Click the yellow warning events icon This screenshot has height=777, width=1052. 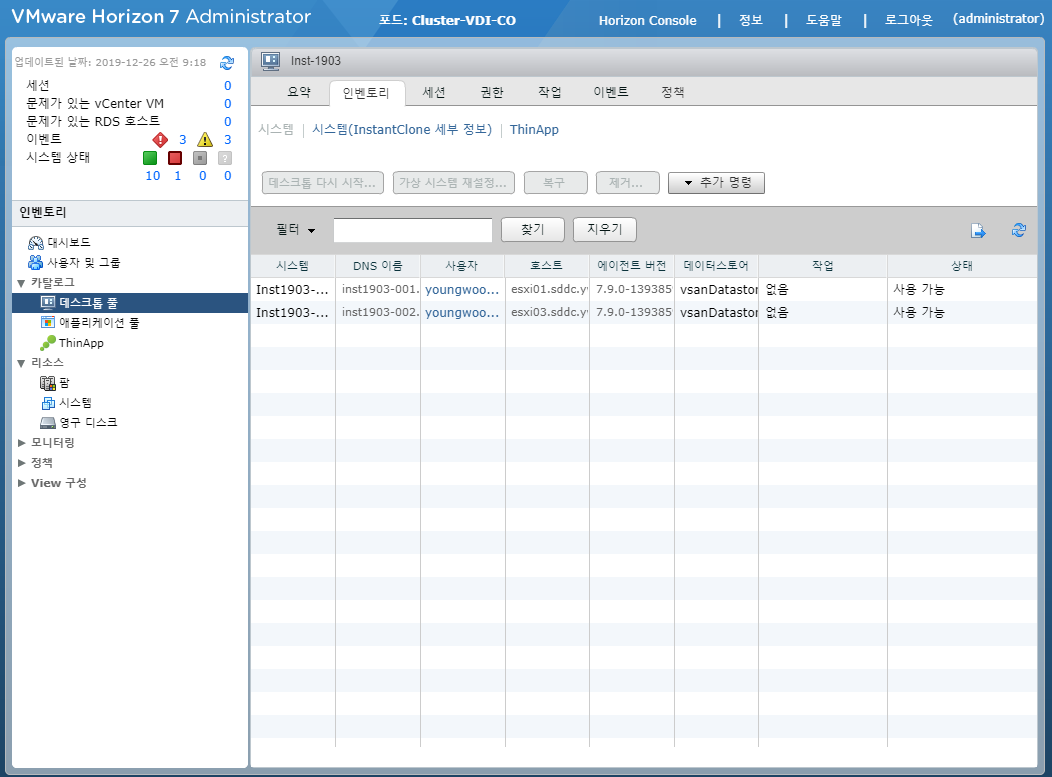(x=205, y=140)
